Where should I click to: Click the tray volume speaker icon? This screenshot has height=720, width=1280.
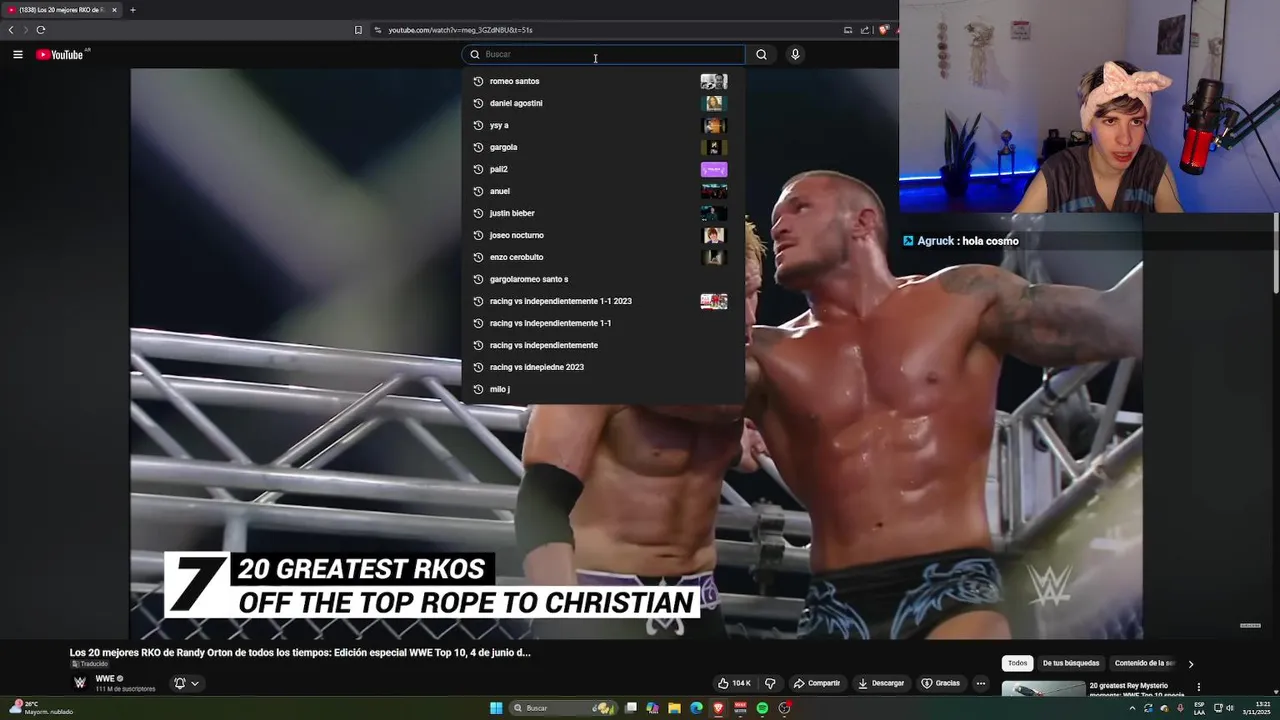pyautogui.click(x=1229, y=708)
